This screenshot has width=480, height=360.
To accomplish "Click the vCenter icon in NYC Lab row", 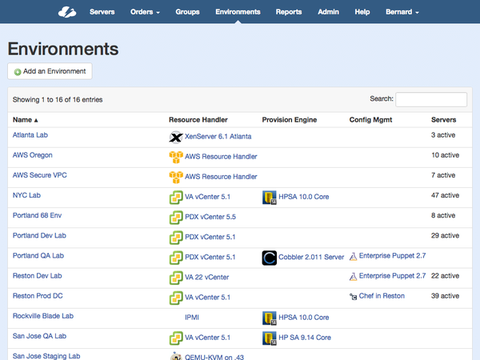I will [176, 197].
